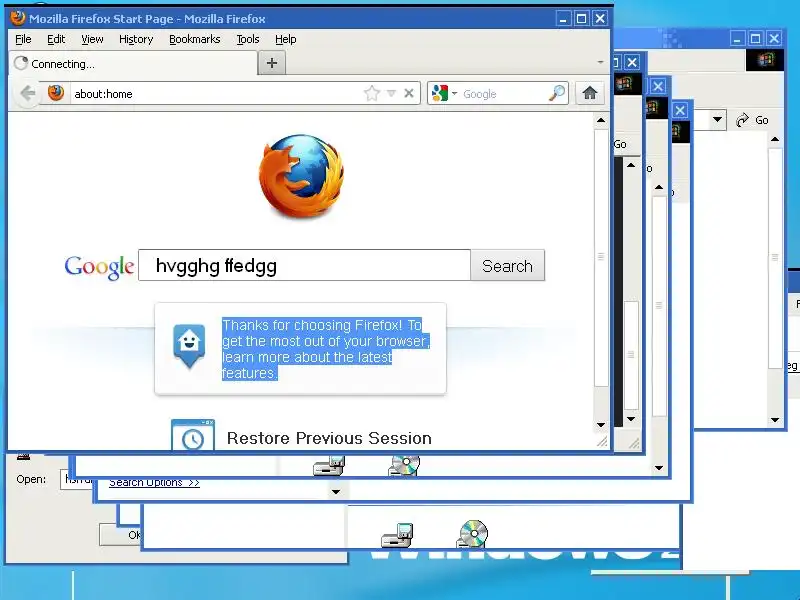Click the list all tabs arrow
The image size is (800, 600).
pyautogui.click(x=601, y=62)
